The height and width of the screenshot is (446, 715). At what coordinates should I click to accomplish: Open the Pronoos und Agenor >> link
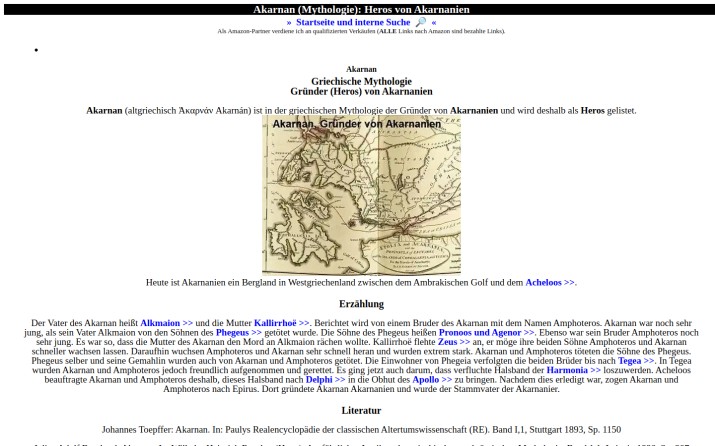click(x=486, y=332)
